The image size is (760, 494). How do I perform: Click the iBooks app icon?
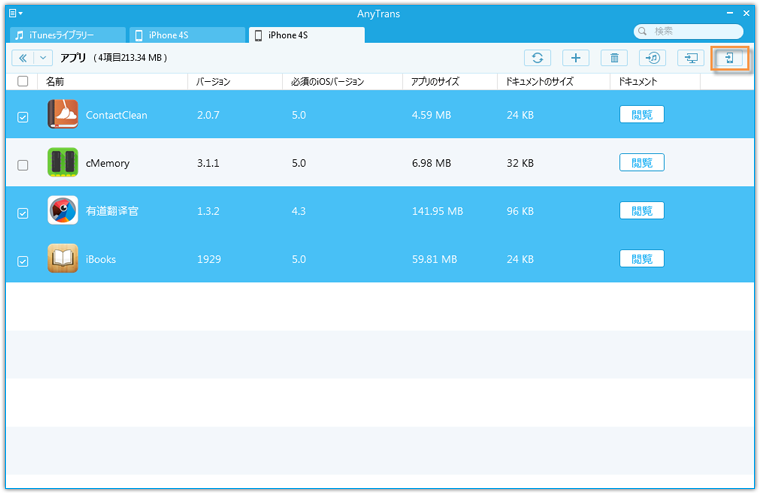[63, 258]
